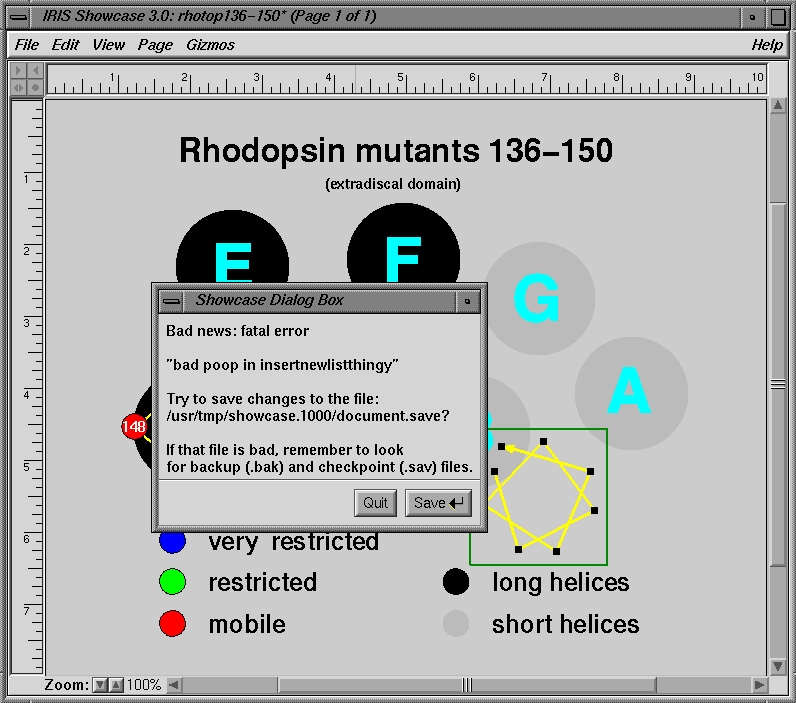This screenshot has width=796, height=703.
Task: Click the dialog box minimize dot button
Action: coord(468,302)
